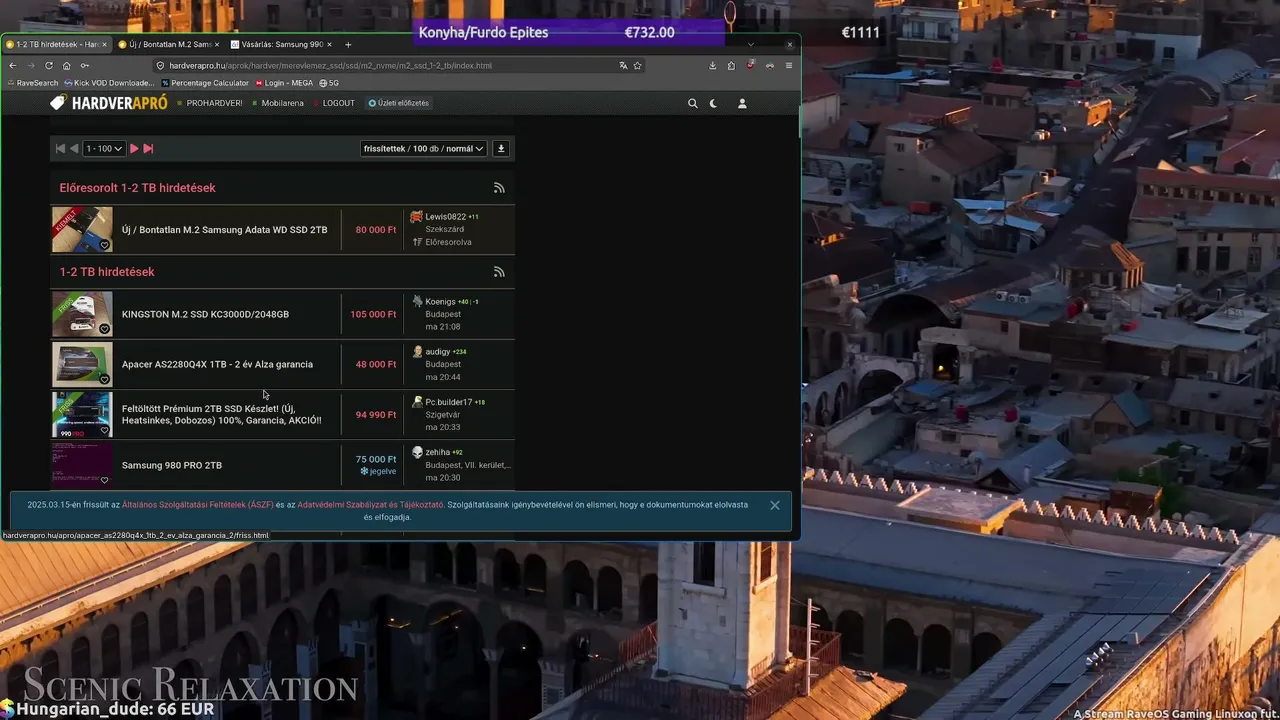
Task: Toggle dark mode moon icon
Action: pyautogui.click(x=713, y=103)
